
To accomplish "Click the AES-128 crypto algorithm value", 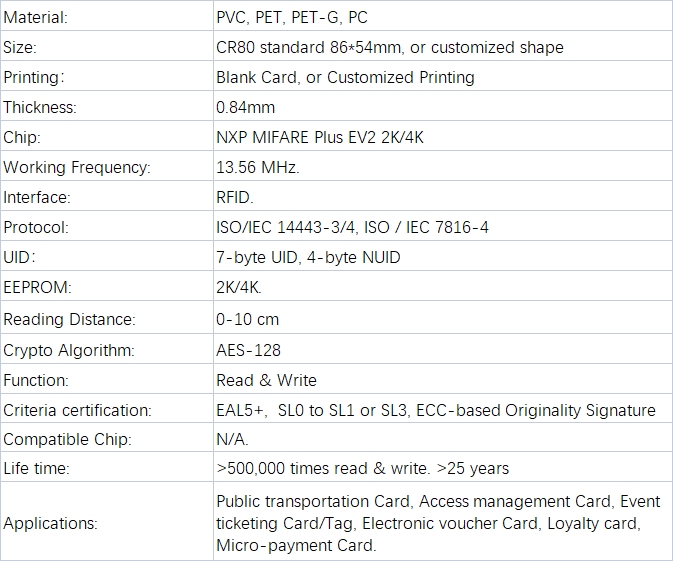I will 248,350.
